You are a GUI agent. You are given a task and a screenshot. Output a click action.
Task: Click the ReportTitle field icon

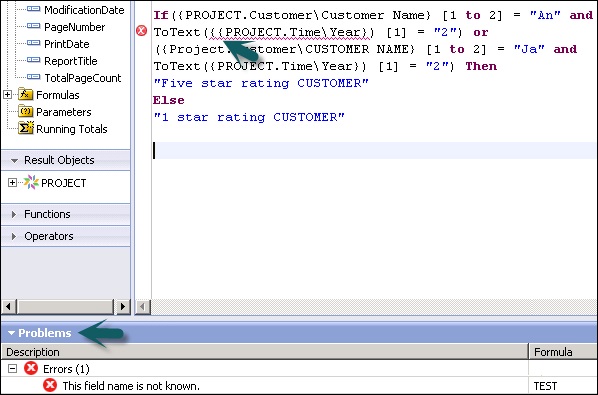[34, 60]
